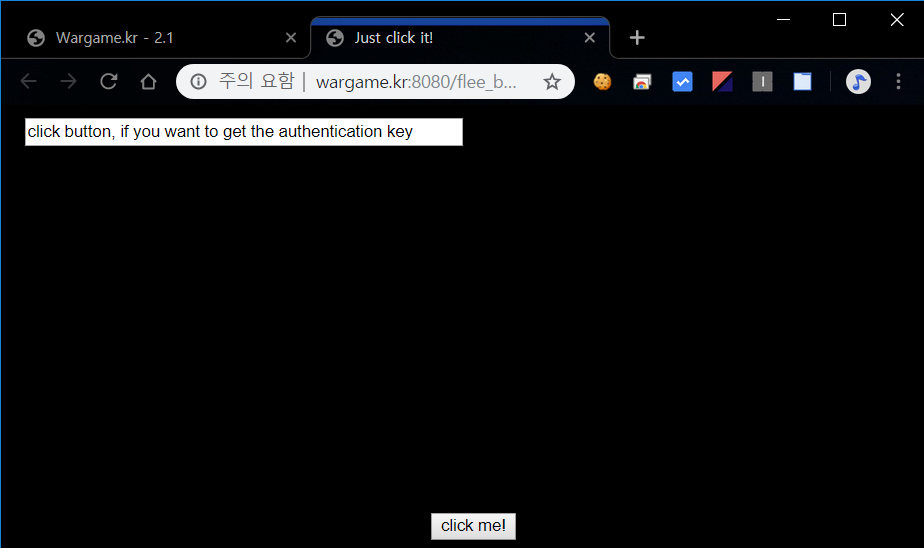This screenshot has width=924, height=548.
Task: Open the gray square extension icon
Action: click(x=763, y=81)
